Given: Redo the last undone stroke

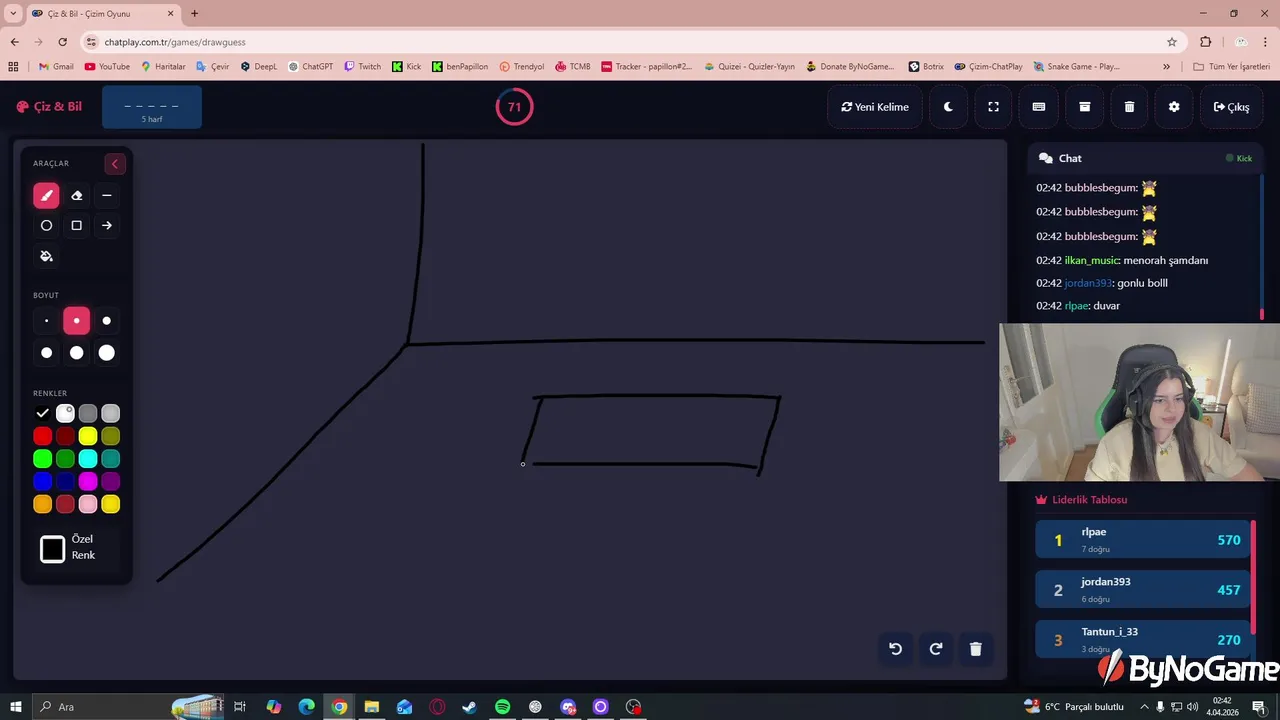Looking at the screenshot, I should [x=936, y=649].
